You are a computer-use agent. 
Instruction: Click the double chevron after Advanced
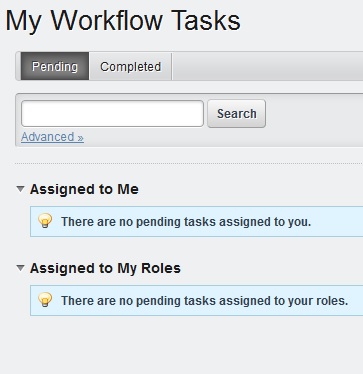[x=80, y=138]
